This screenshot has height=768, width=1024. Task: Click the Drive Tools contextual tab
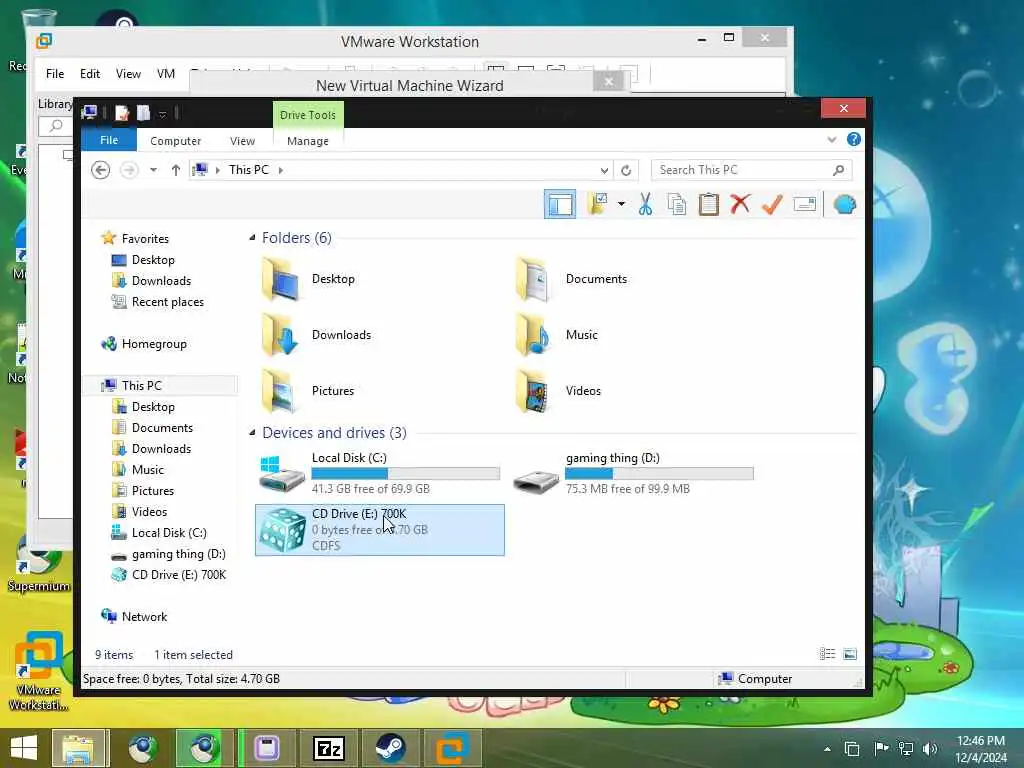(x=308, y=115)
